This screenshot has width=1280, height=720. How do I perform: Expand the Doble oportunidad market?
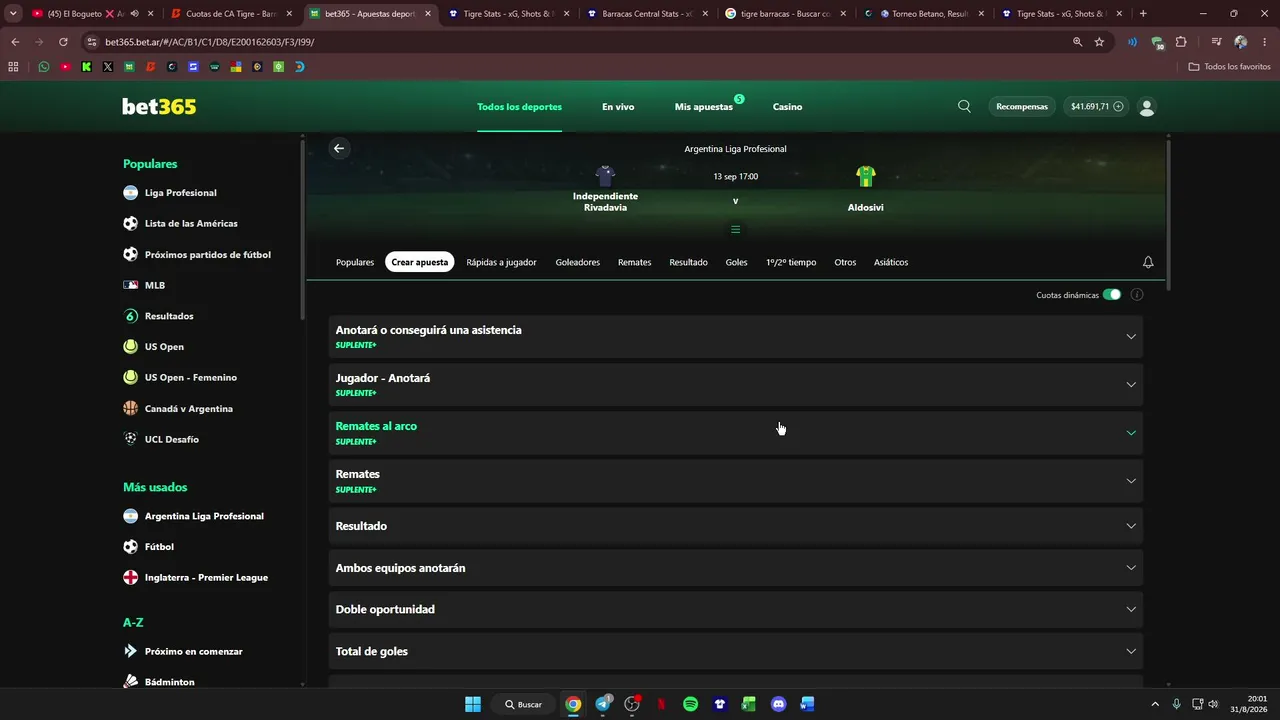tap(735, 609)
